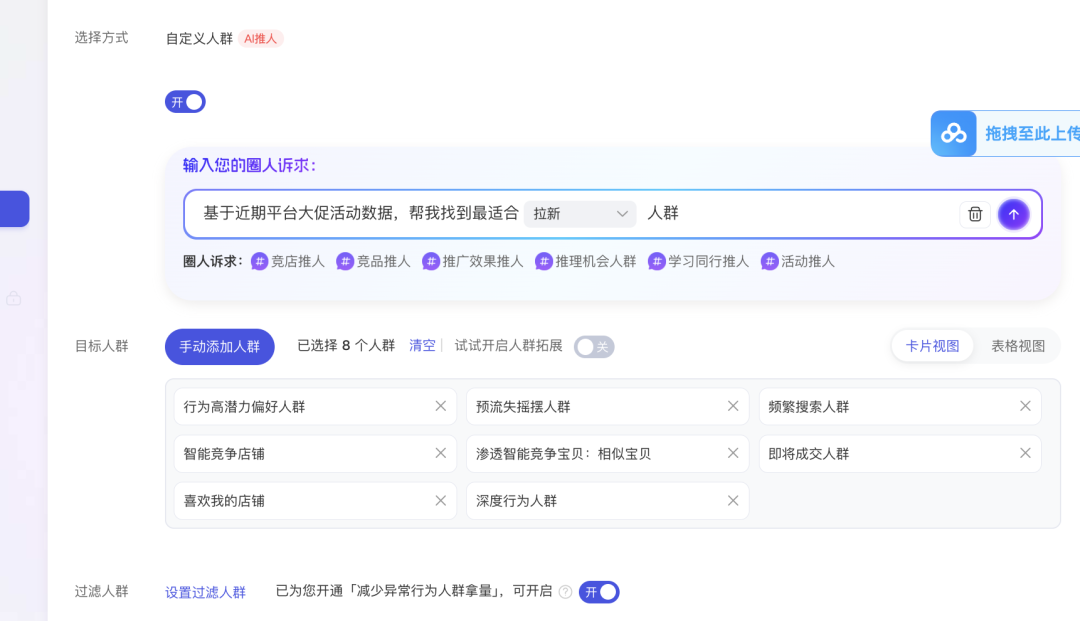Viewport: 1080px width, 621px height.
Task: Switch to 卡片视图 tab
Action: click(x=932, y=346)
